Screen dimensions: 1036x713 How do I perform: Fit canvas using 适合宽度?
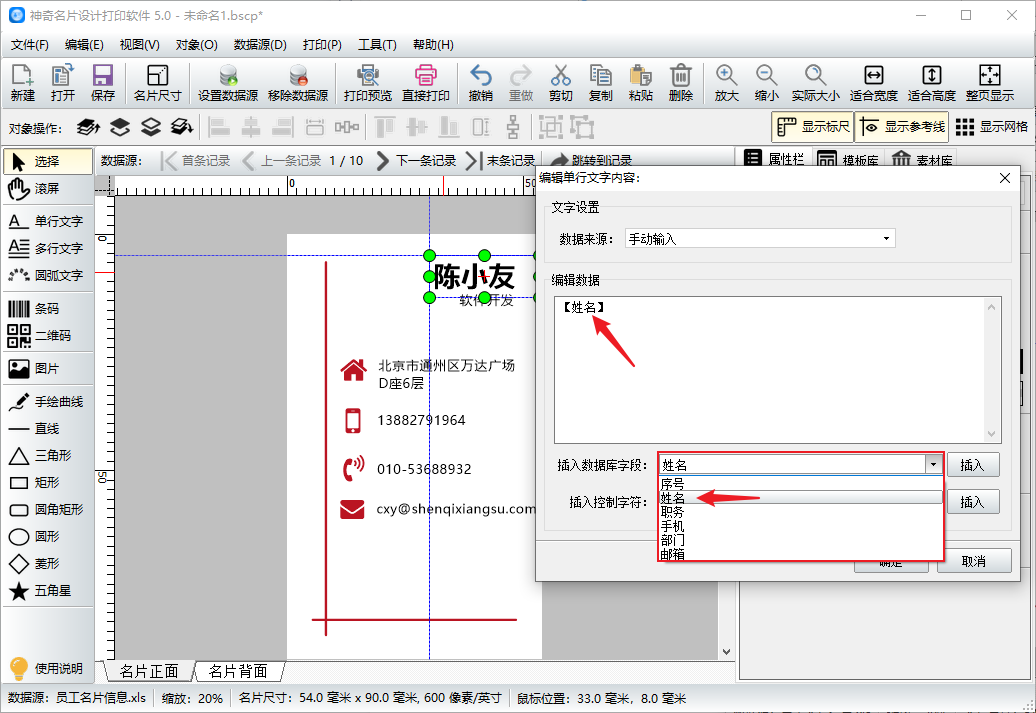pyautogui.click(x=873, y=83)
